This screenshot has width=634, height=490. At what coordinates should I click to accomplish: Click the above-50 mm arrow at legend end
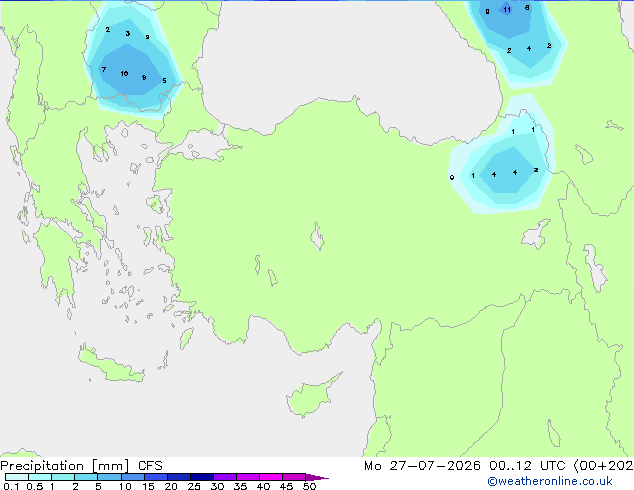[317, 477]
